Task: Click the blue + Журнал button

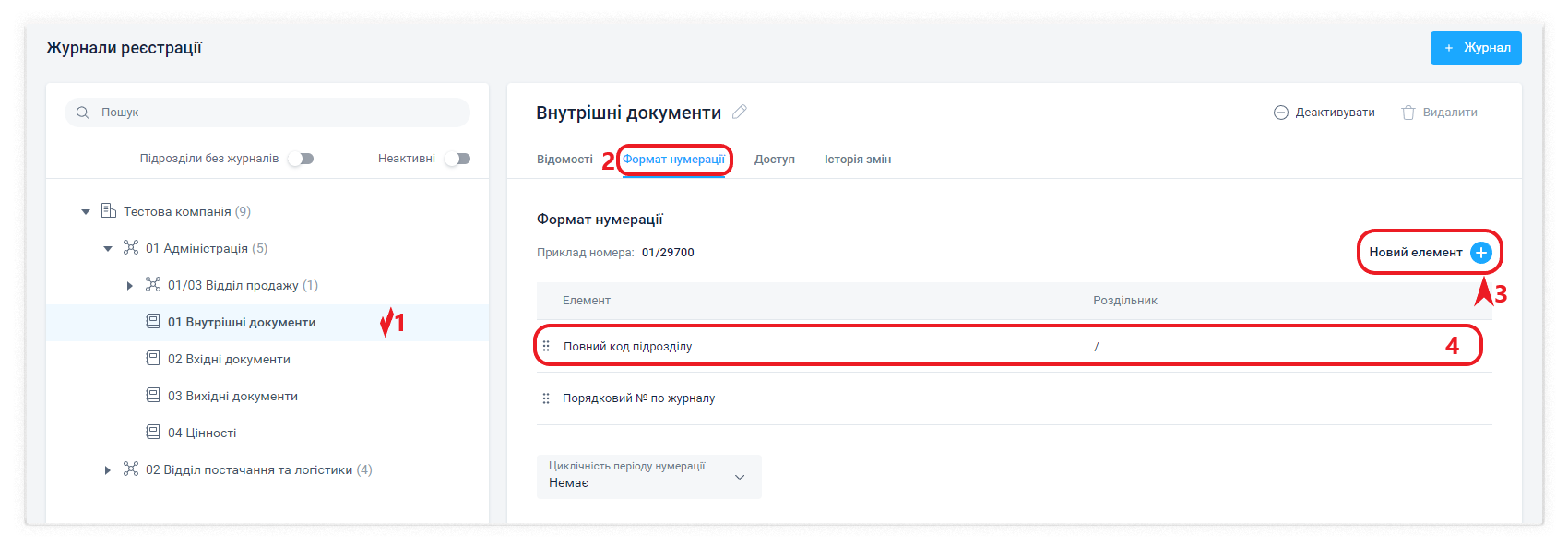Action: tap(1476, 48)
